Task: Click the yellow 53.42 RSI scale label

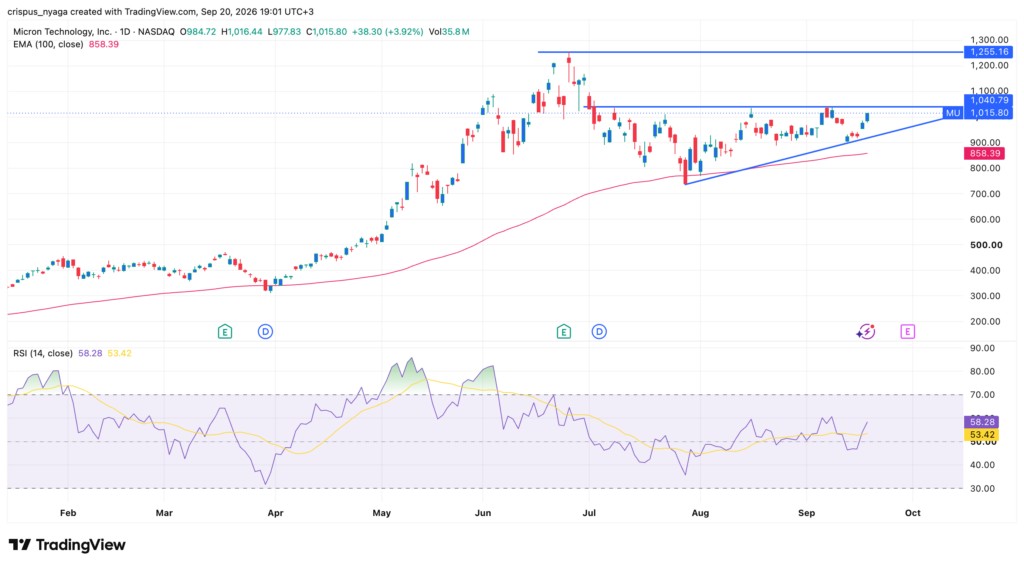Action: pyautogui.click(x=982, y=434)
